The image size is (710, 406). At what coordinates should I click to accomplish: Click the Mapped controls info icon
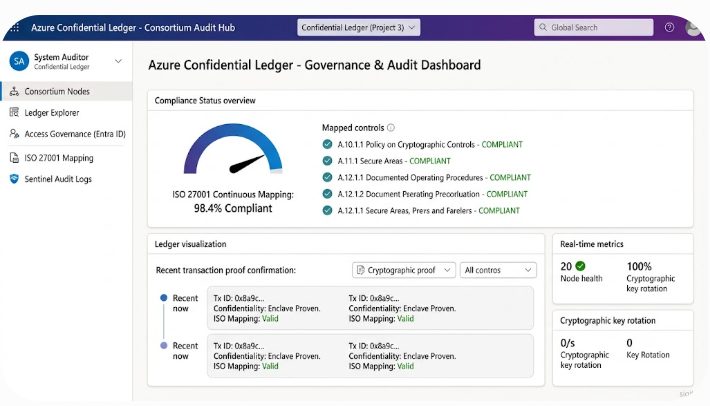[391, 128]
